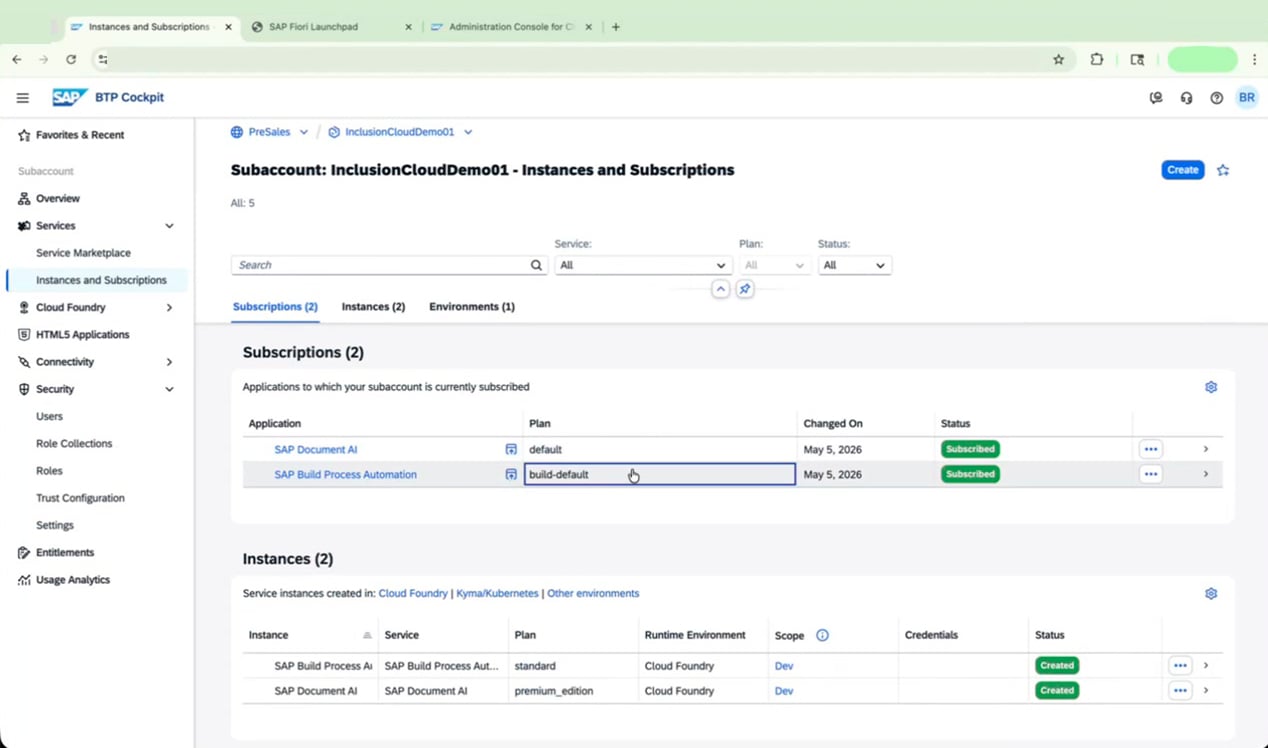
Task: Open Entitlements in sidebar
Action: point(65,553)
